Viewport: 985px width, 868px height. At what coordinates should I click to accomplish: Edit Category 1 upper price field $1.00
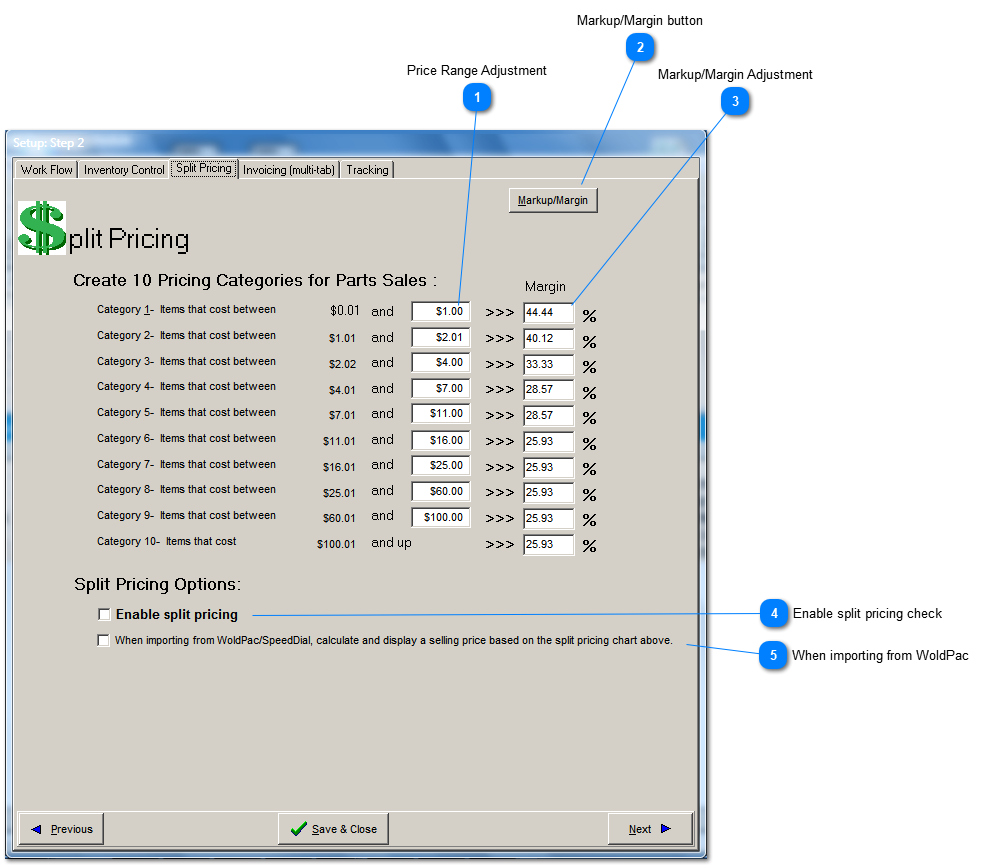[440, 312]
